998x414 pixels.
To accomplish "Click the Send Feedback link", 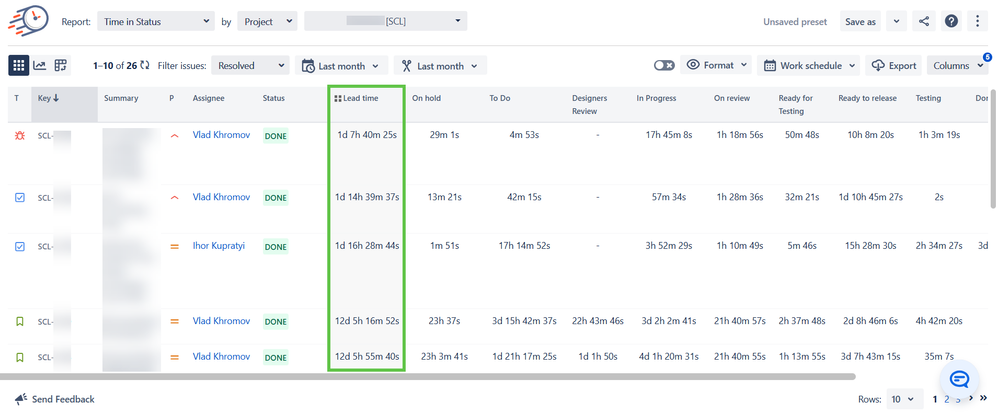I will point(55,399).
